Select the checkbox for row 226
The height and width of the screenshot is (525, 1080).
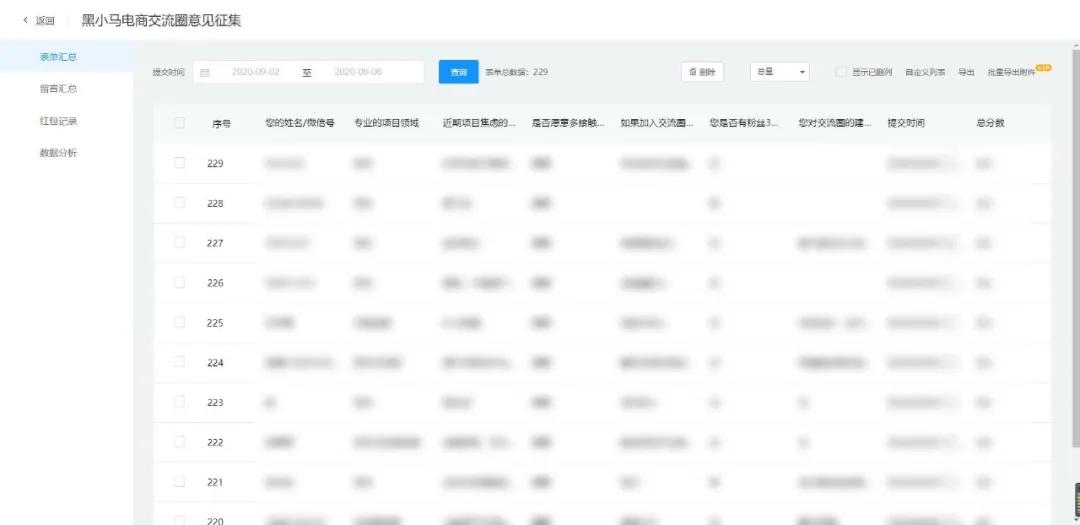pos(180,283)
